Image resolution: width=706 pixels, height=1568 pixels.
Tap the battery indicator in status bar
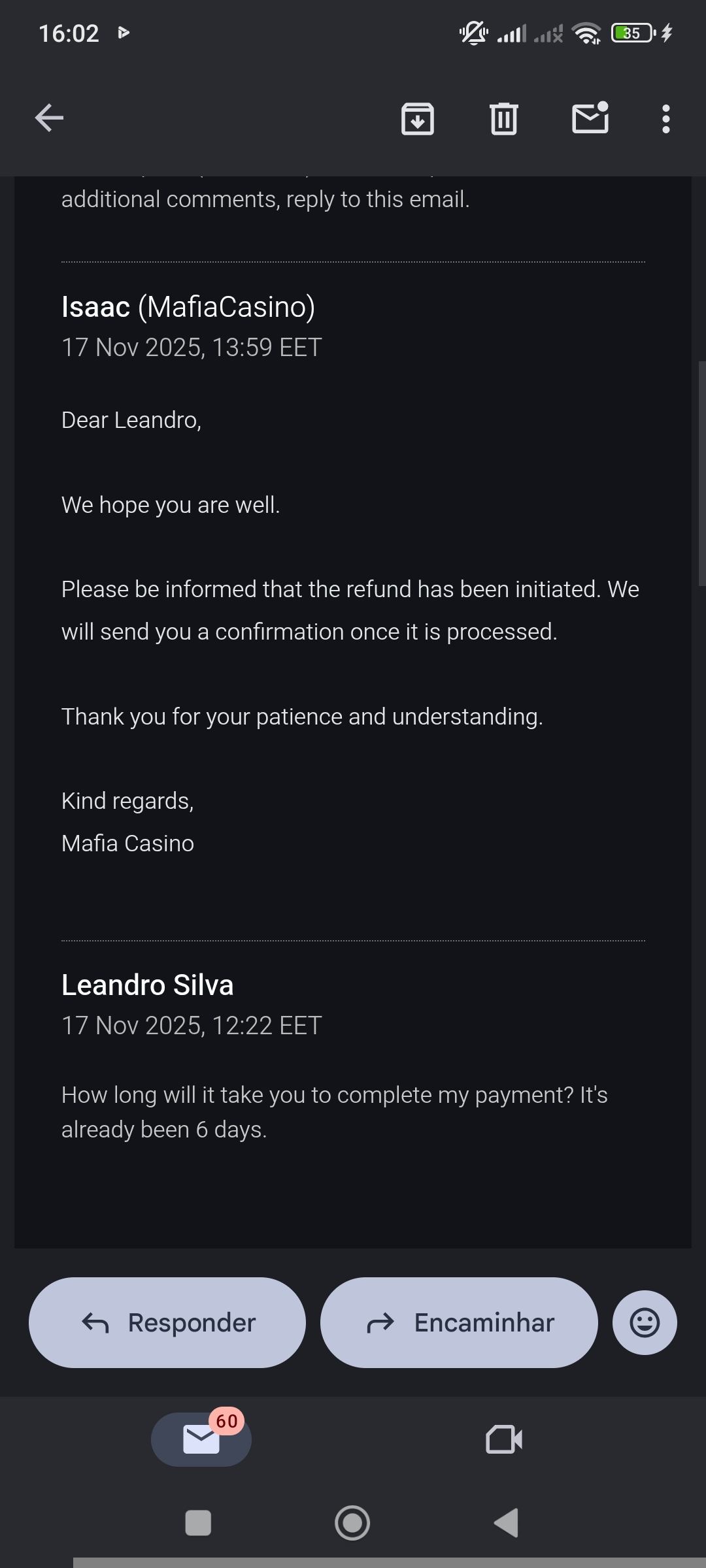click(x=632, y=33)
